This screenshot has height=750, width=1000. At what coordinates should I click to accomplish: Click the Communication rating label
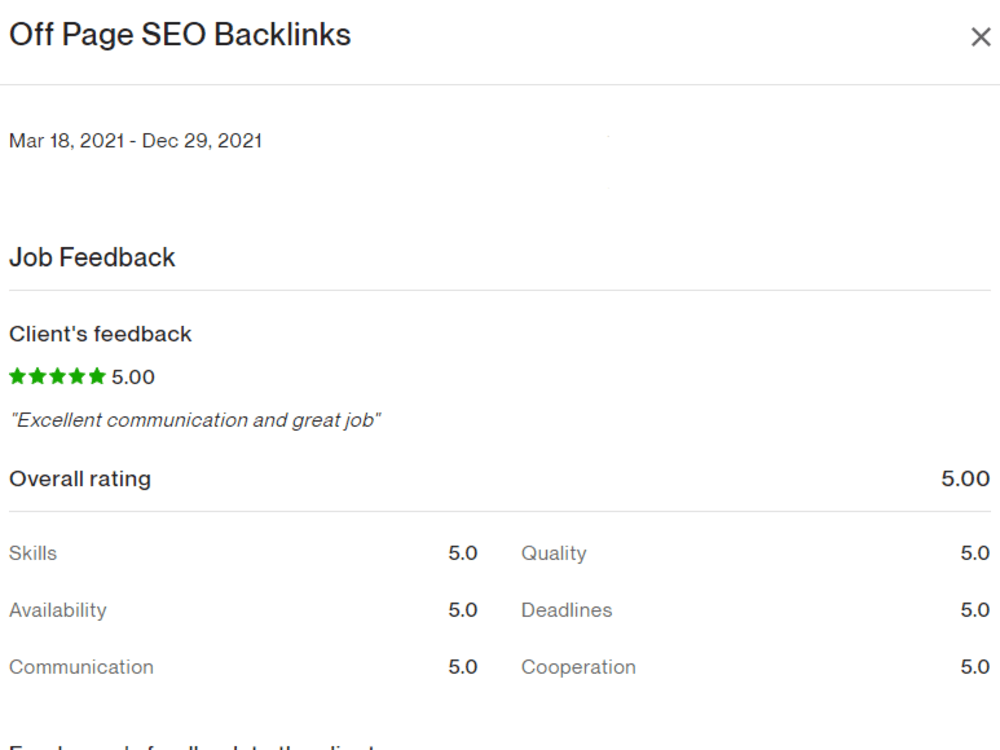[81, 667]
